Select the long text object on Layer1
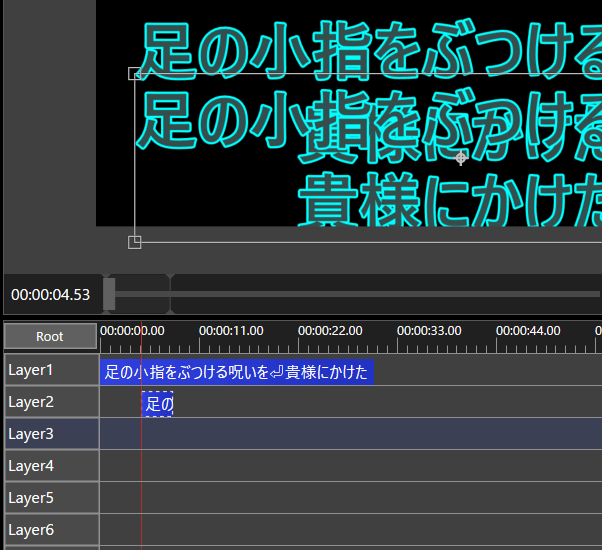The image size is (602, 550). (x=236, y=373)
